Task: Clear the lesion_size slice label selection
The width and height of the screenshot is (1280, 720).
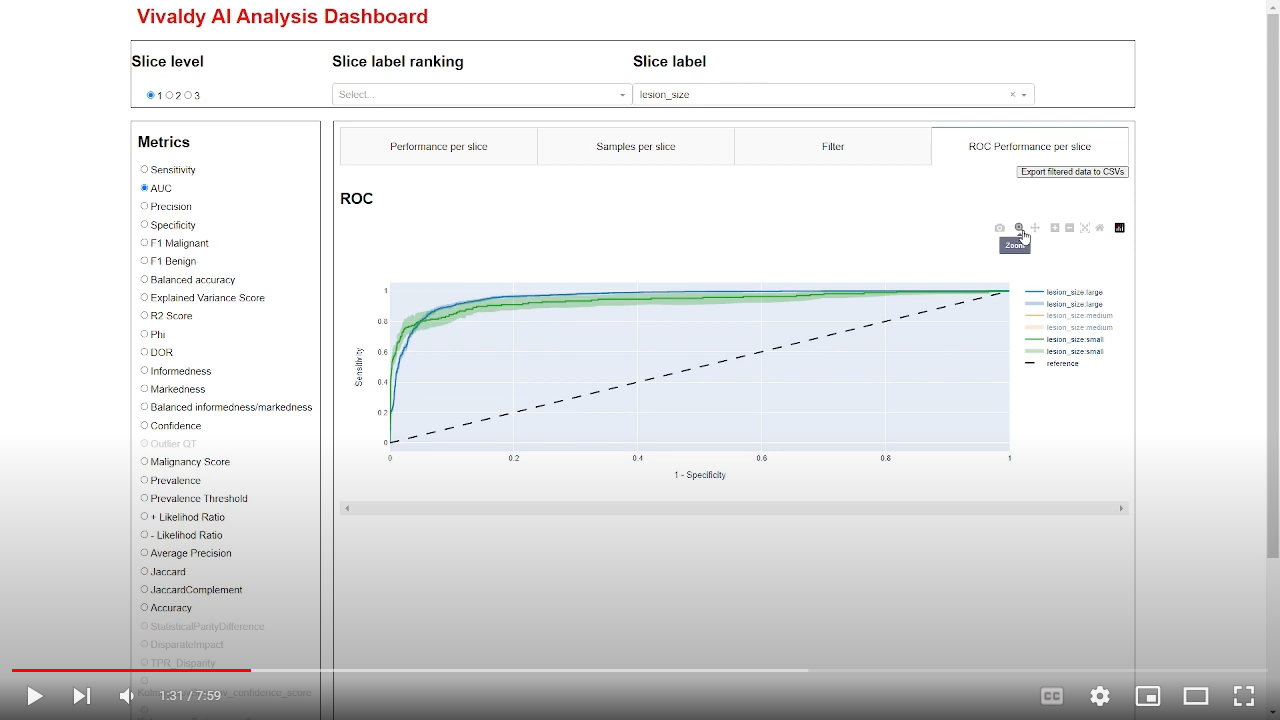Action: click(1012, 95)
